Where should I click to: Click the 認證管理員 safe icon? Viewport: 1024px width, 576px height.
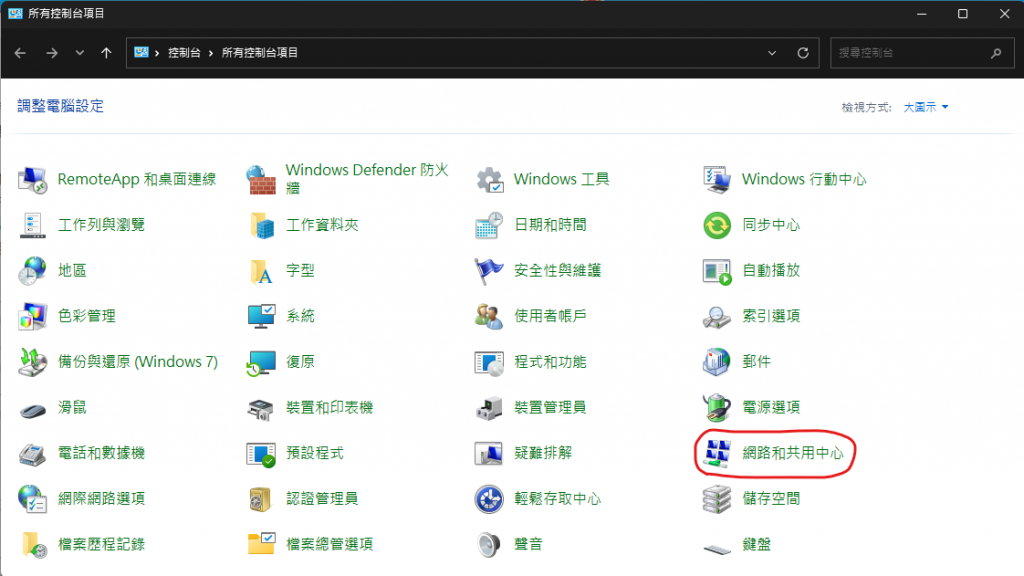(x=261, y=500)
